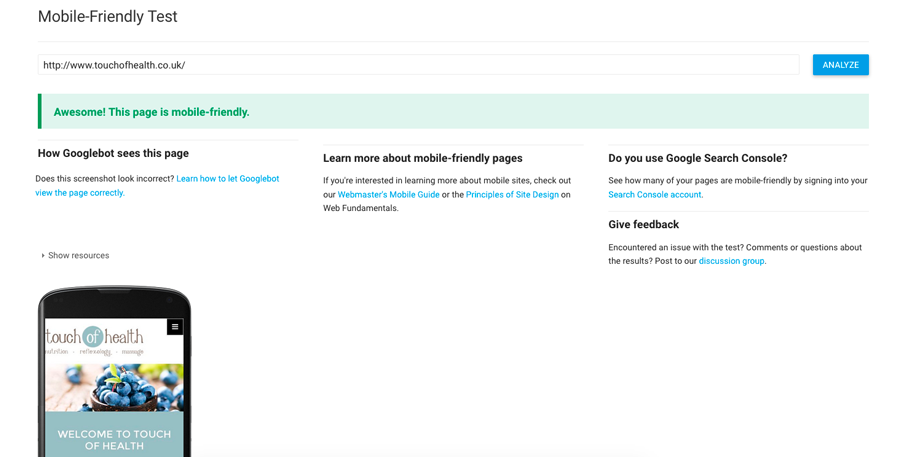Expand the Show resources section
The width and height of the screenshot is (900, 457).
click(x=75, y=255)
